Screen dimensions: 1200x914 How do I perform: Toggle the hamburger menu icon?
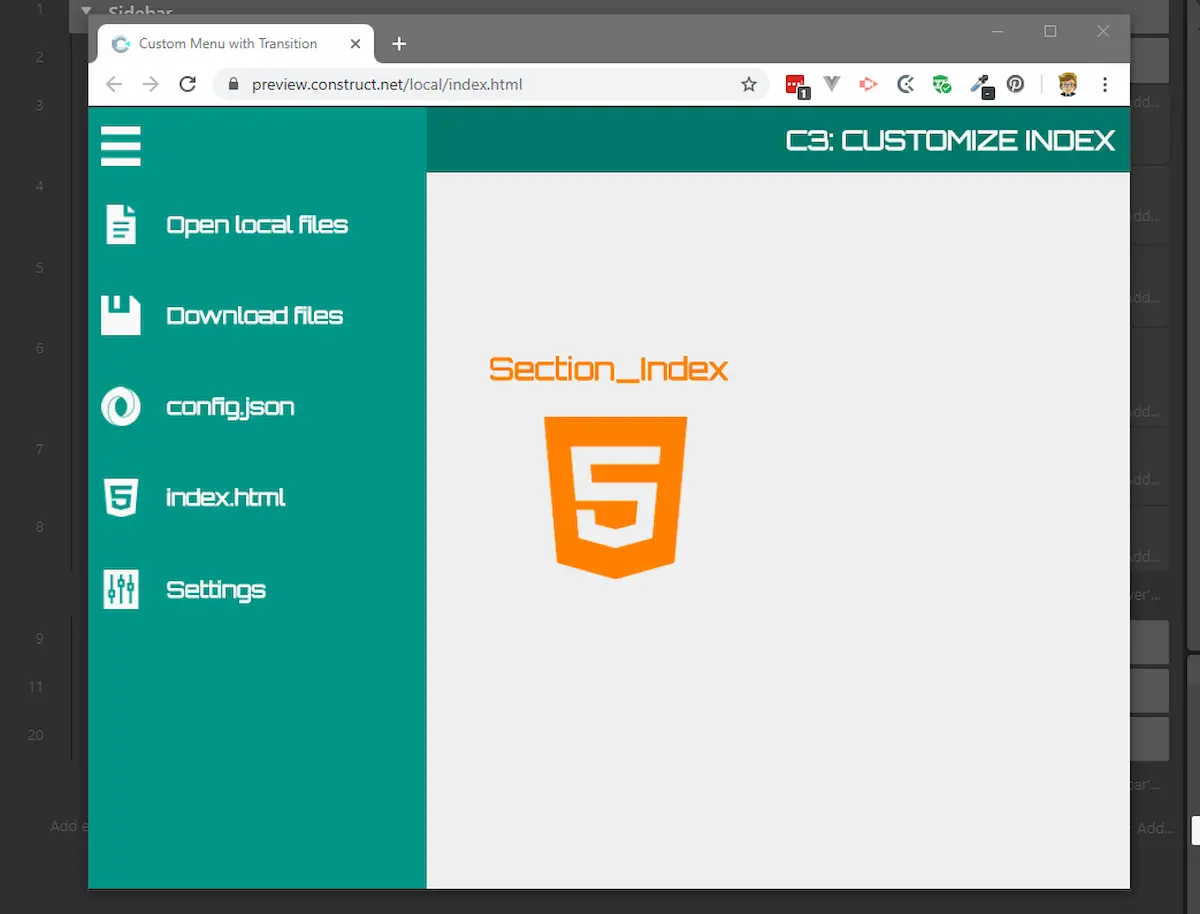121,146
